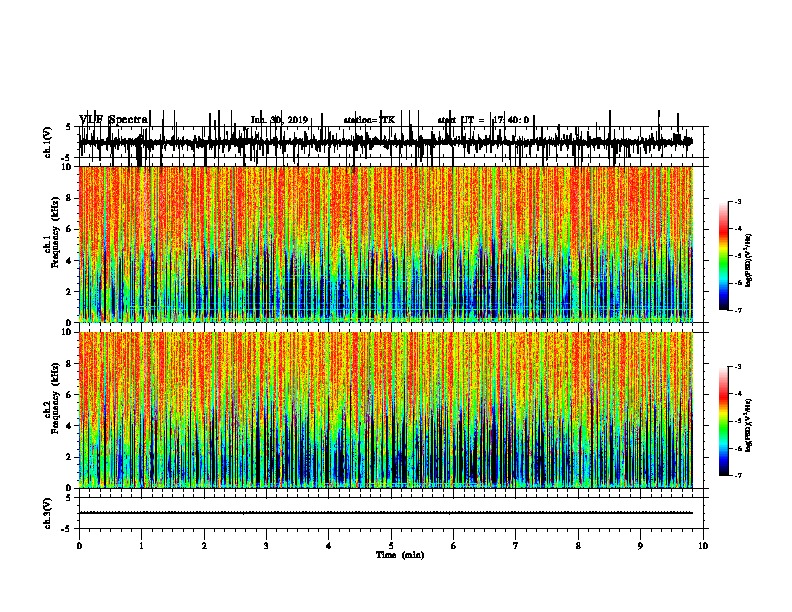Image resolution: width=792 pixels, height=612 pixels.
Task: Click the "6" kHz tick on ch.2 frequency axis
Action: [69, 395]
